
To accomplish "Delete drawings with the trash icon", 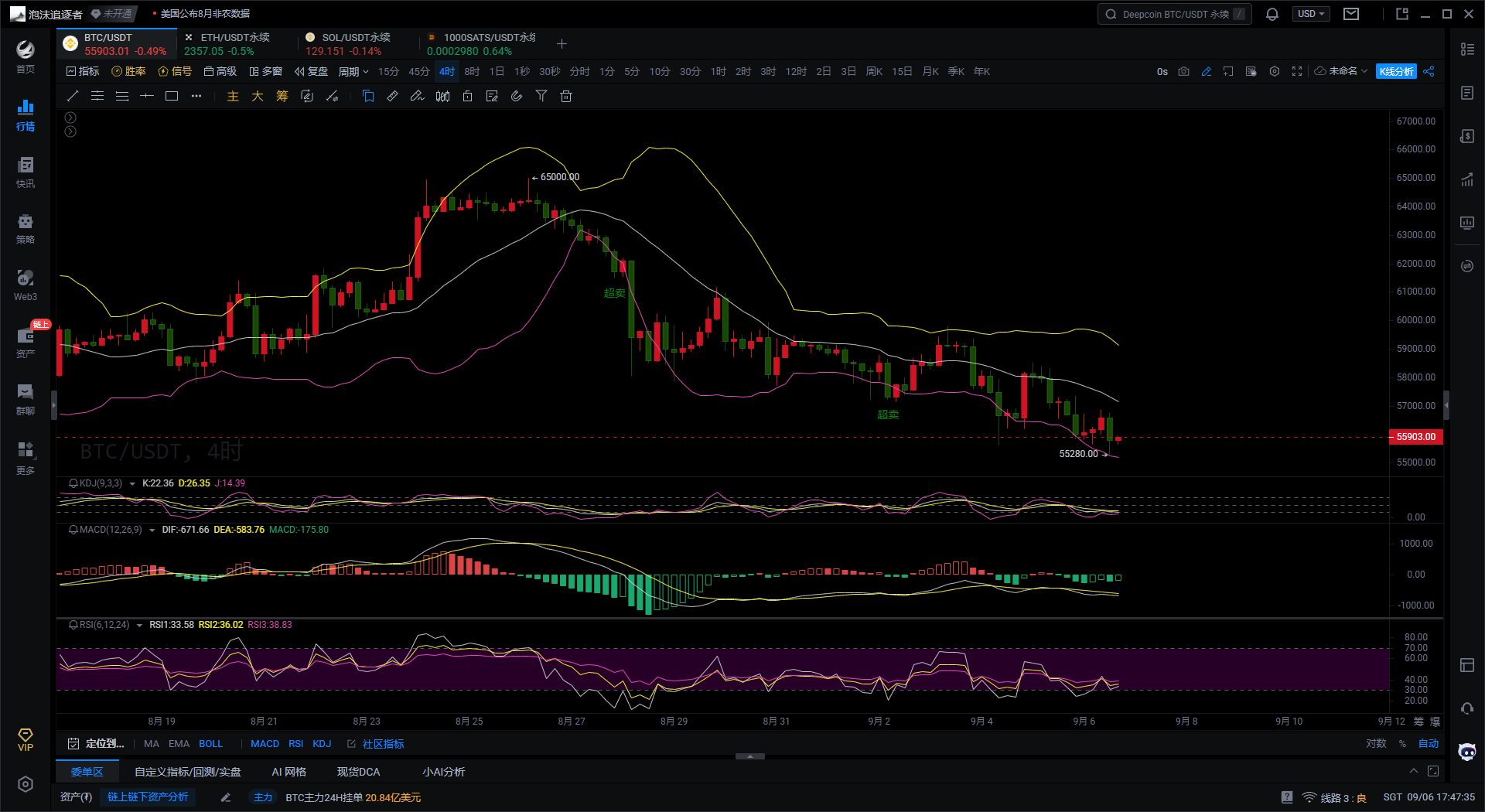I will coord(566,96).
